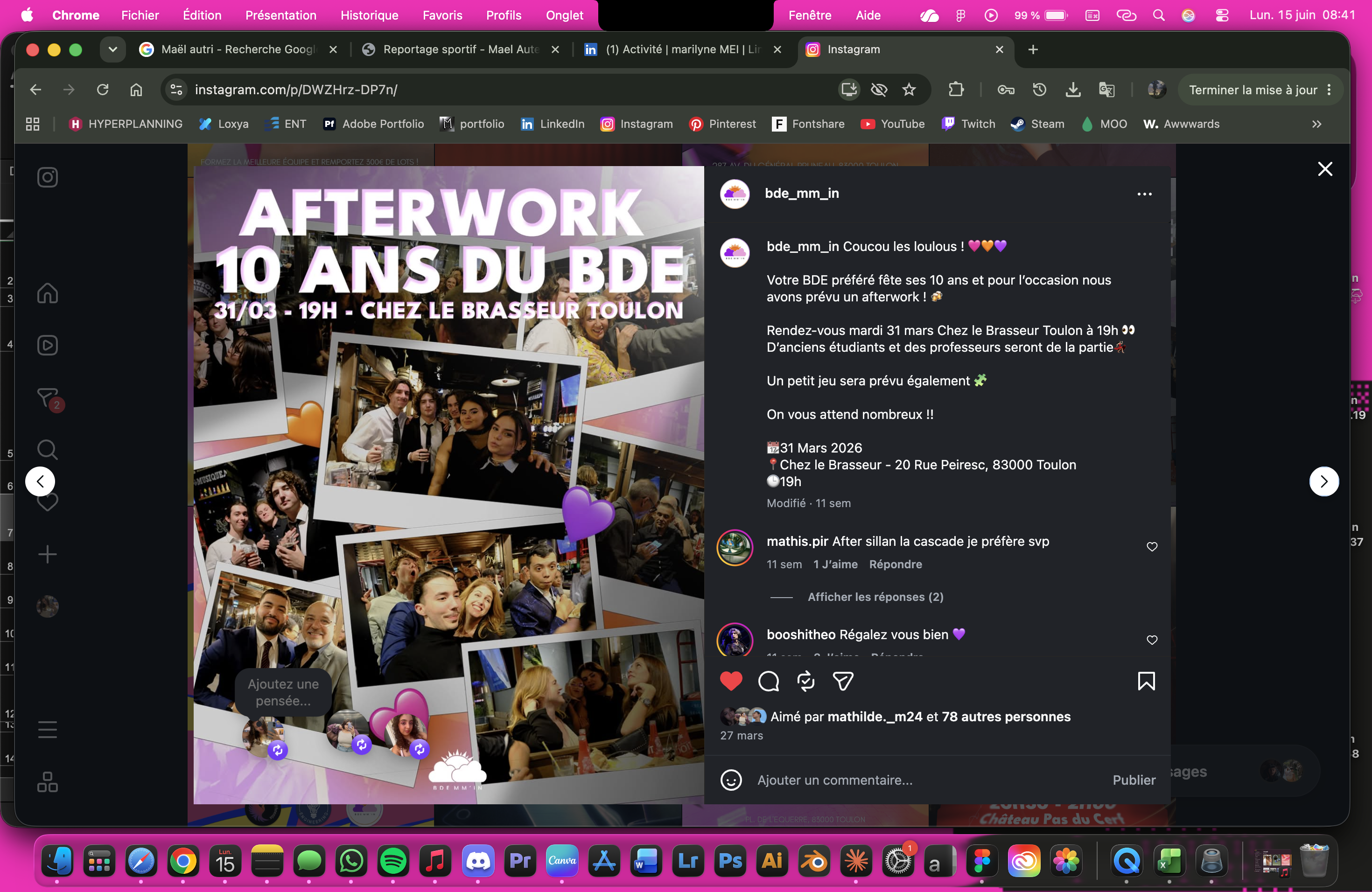Open the Meta apps grid icon in sidebar
Image resolution: width=1372 pixels, height=892 pixels.
(47, 782)
